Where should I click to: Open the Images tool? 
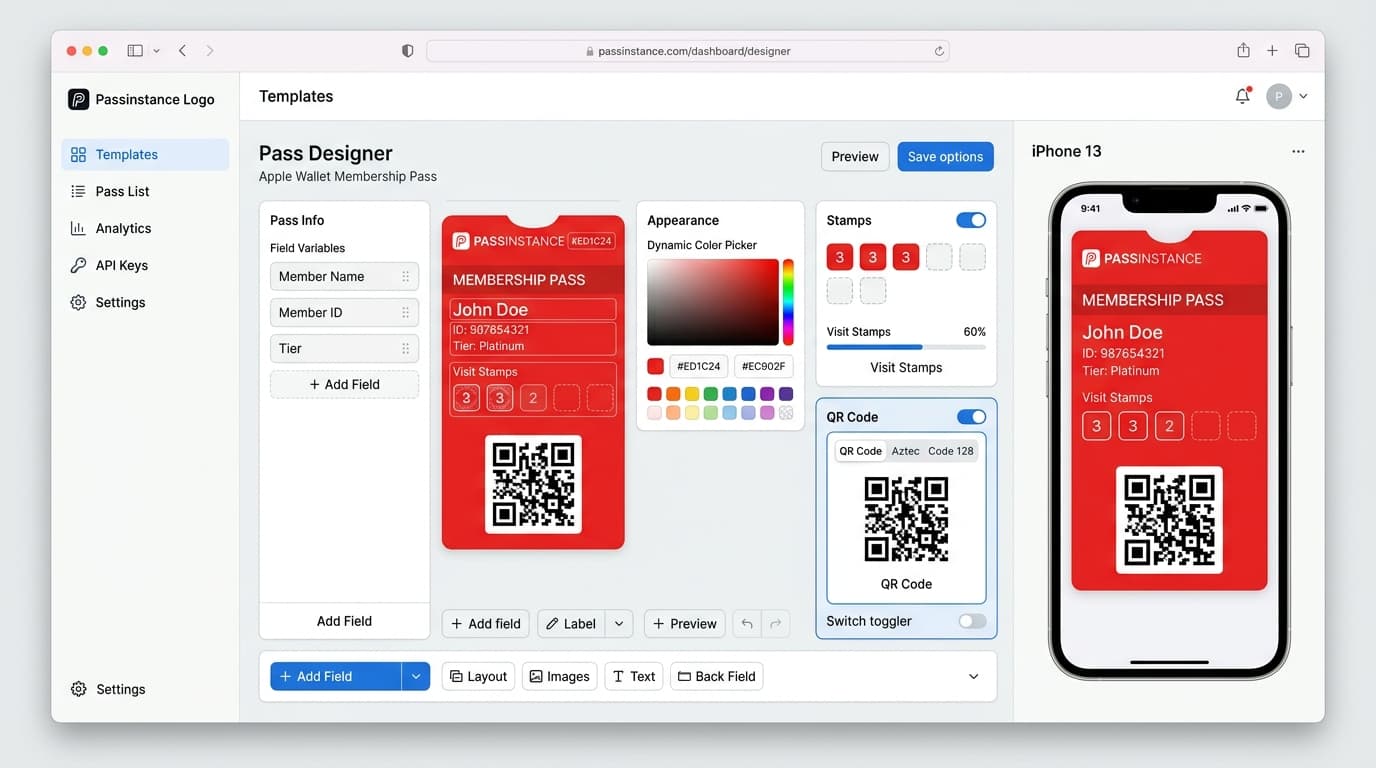pyautogui.click(x=560, y=676)
